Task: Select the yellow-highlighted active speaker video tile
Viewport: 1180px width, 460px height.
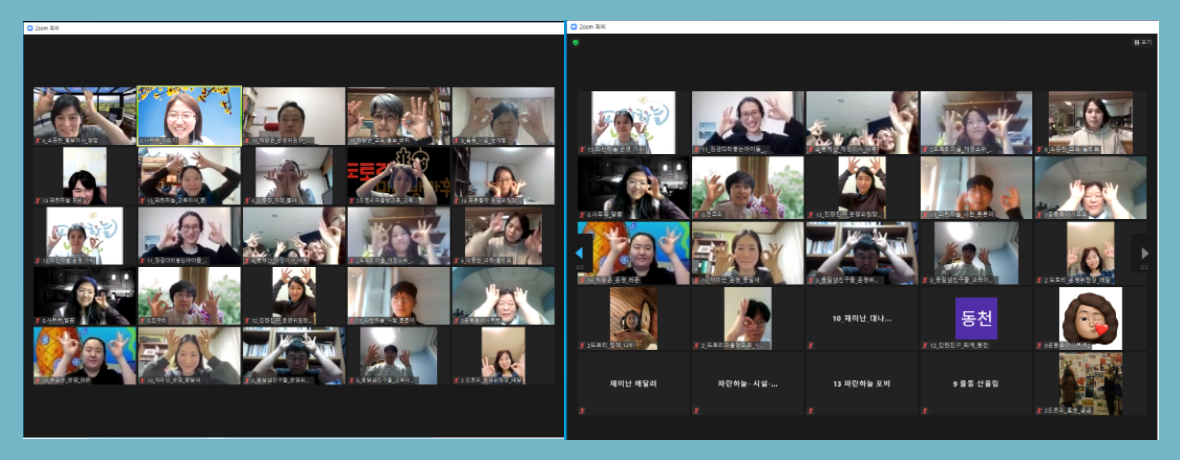Action: (189, 116)
